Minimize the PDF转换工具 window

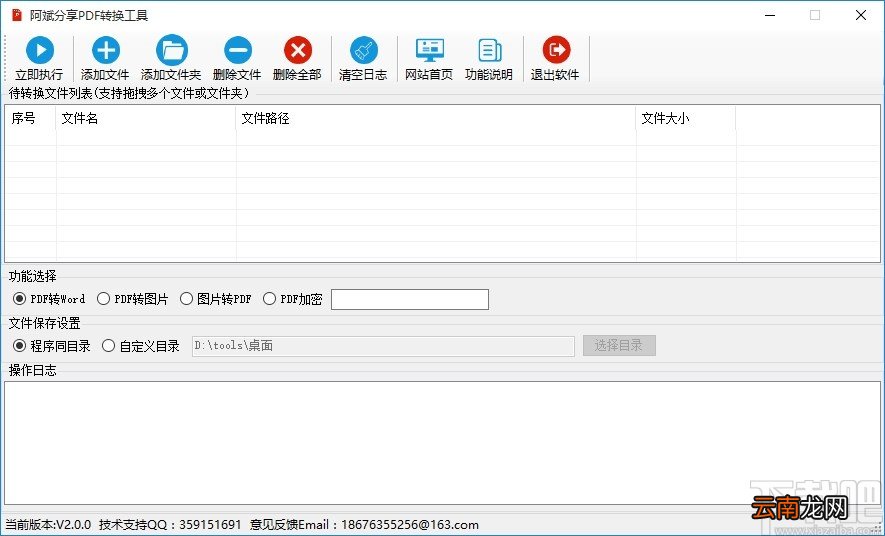click(770, 15)
